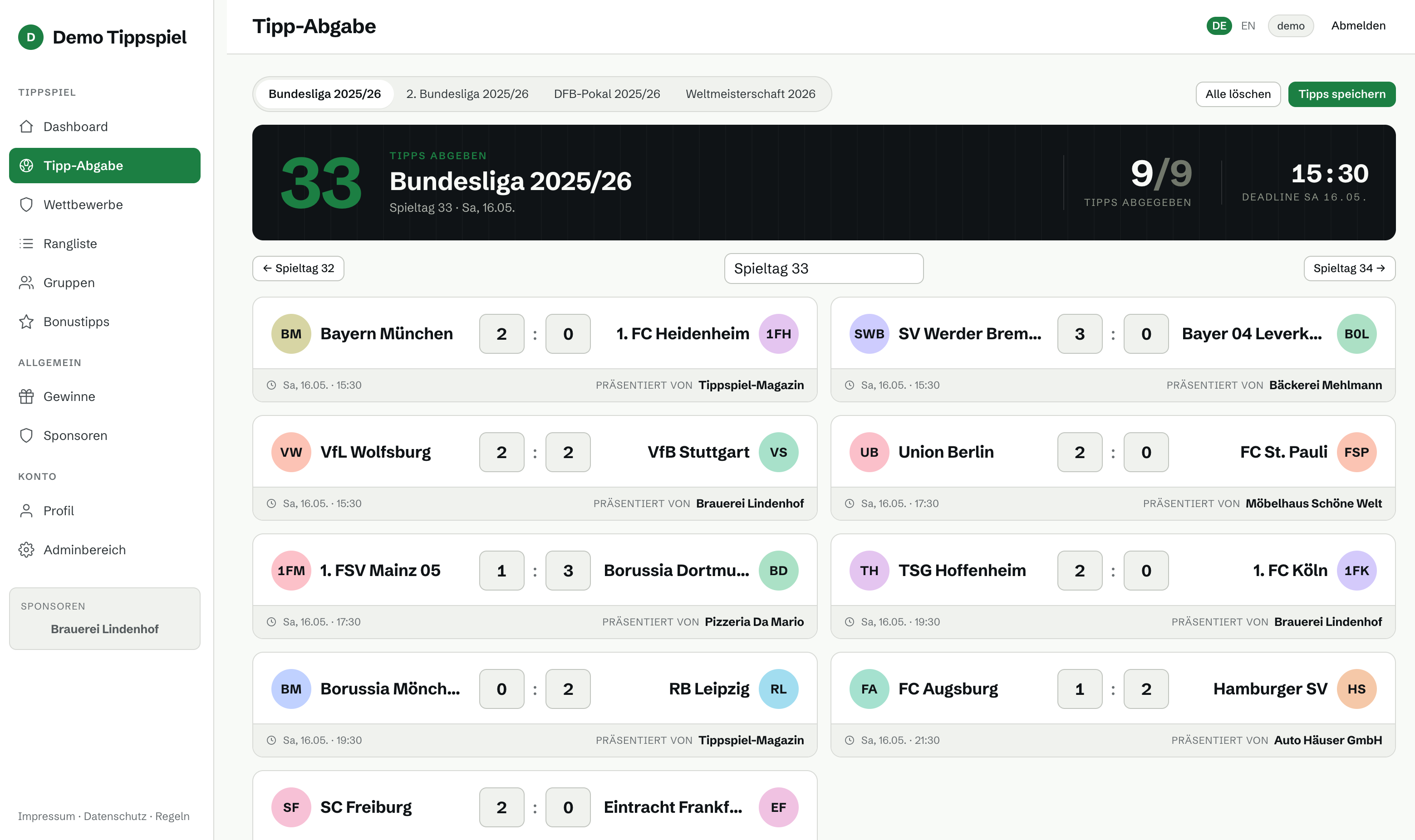Open Dashboard via its house icon
1415x840 pixels.
pyautogui.click(x=26, y=127)
